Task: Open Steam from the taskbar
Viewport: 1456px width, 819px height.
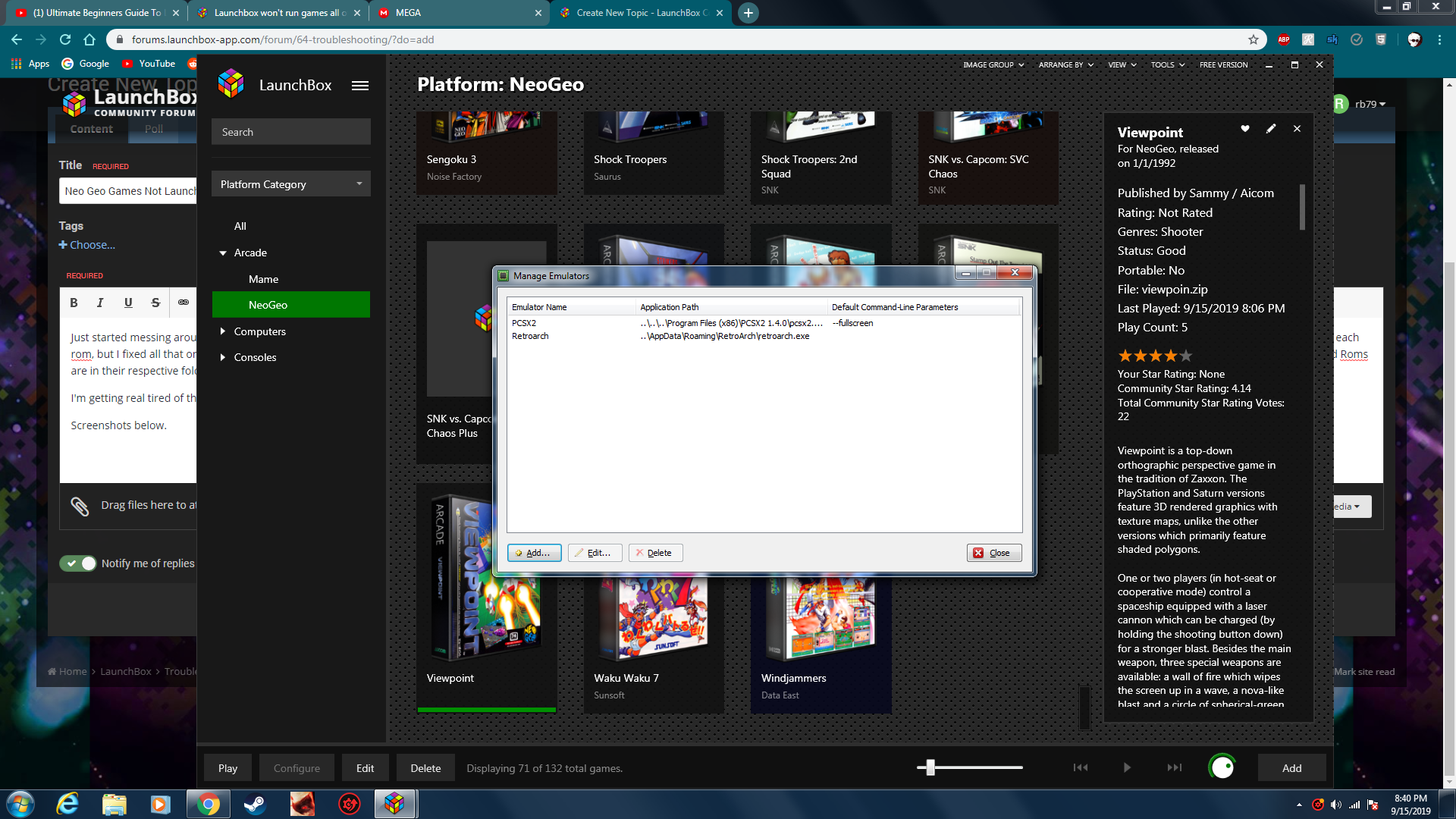Action: pos(255,804)
